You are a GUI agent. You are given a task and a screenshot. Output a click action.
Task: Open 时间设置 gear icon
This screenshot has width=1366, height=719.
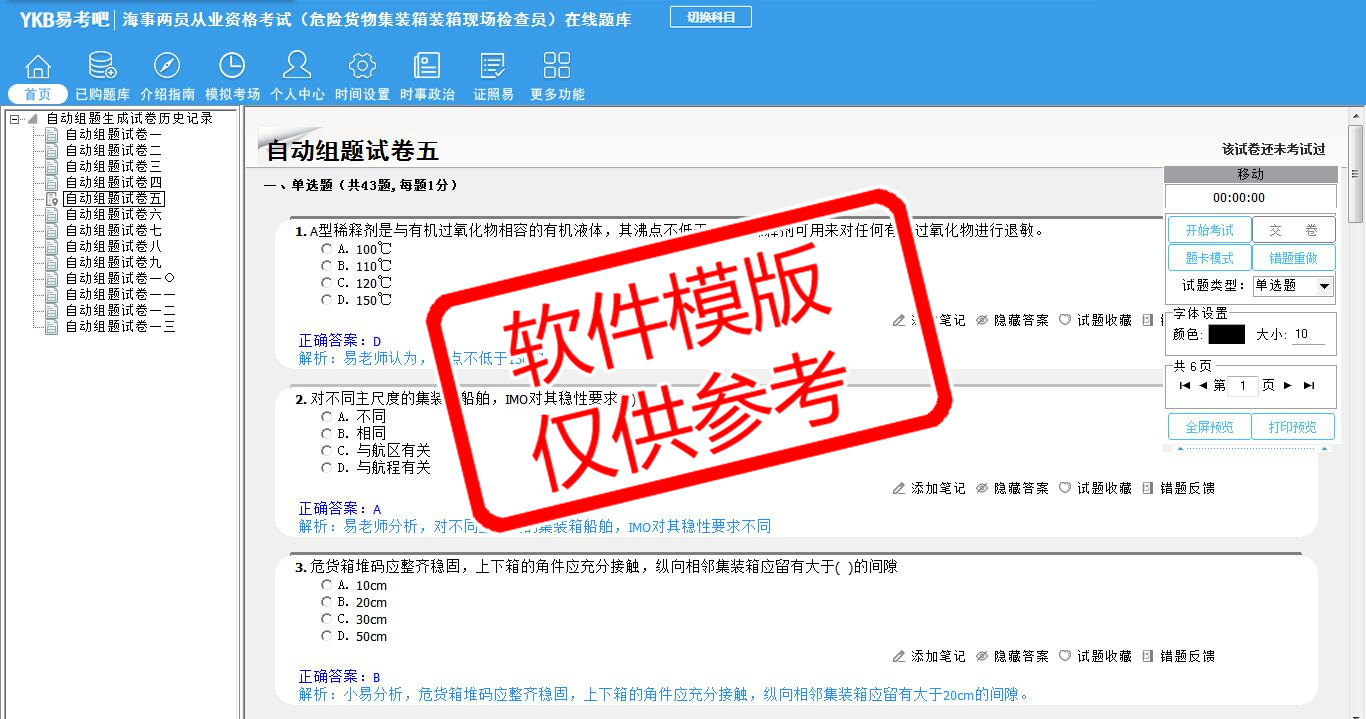[x=362, y=67]
